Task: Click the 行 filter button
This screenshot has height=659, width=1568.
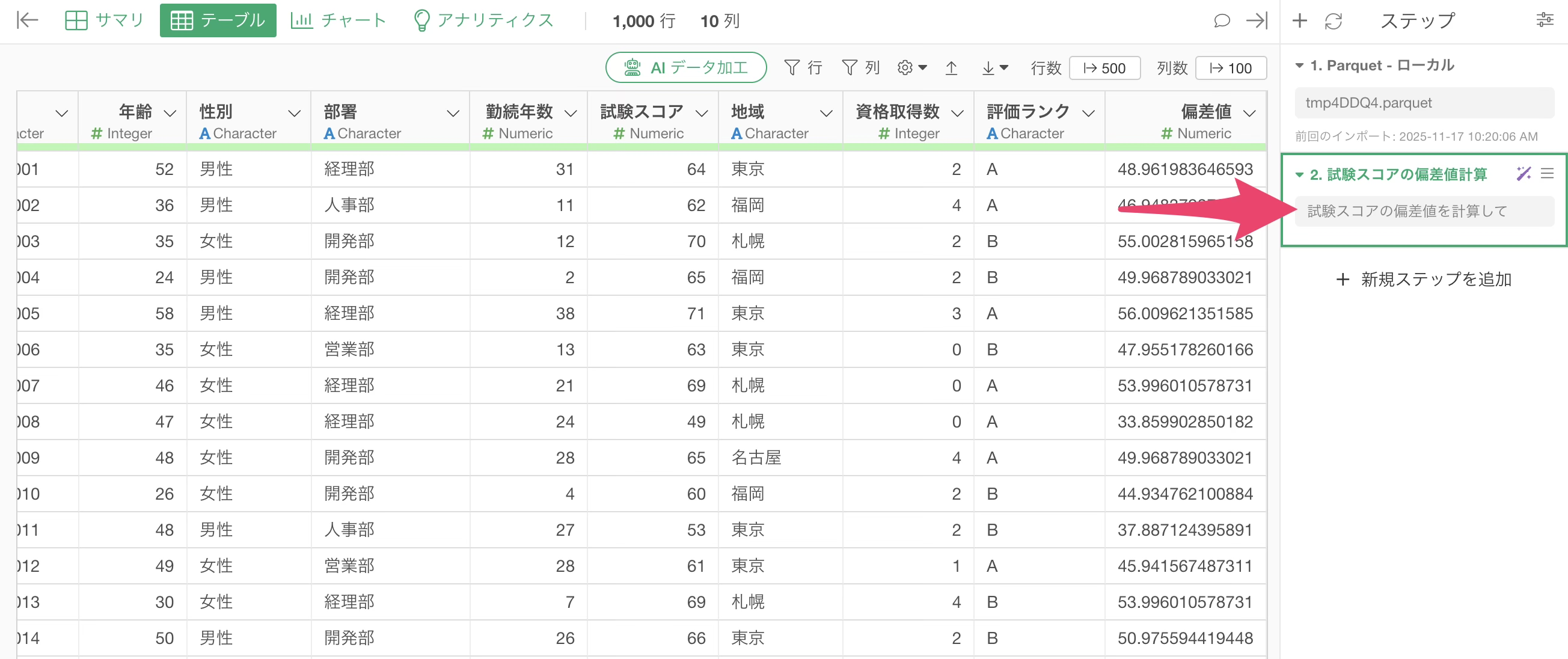Action: [803, 67]
